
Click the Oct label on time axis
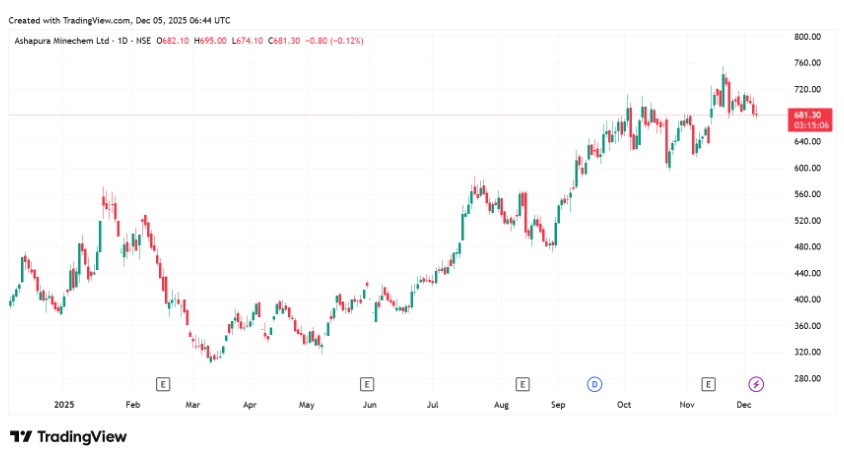624,405
